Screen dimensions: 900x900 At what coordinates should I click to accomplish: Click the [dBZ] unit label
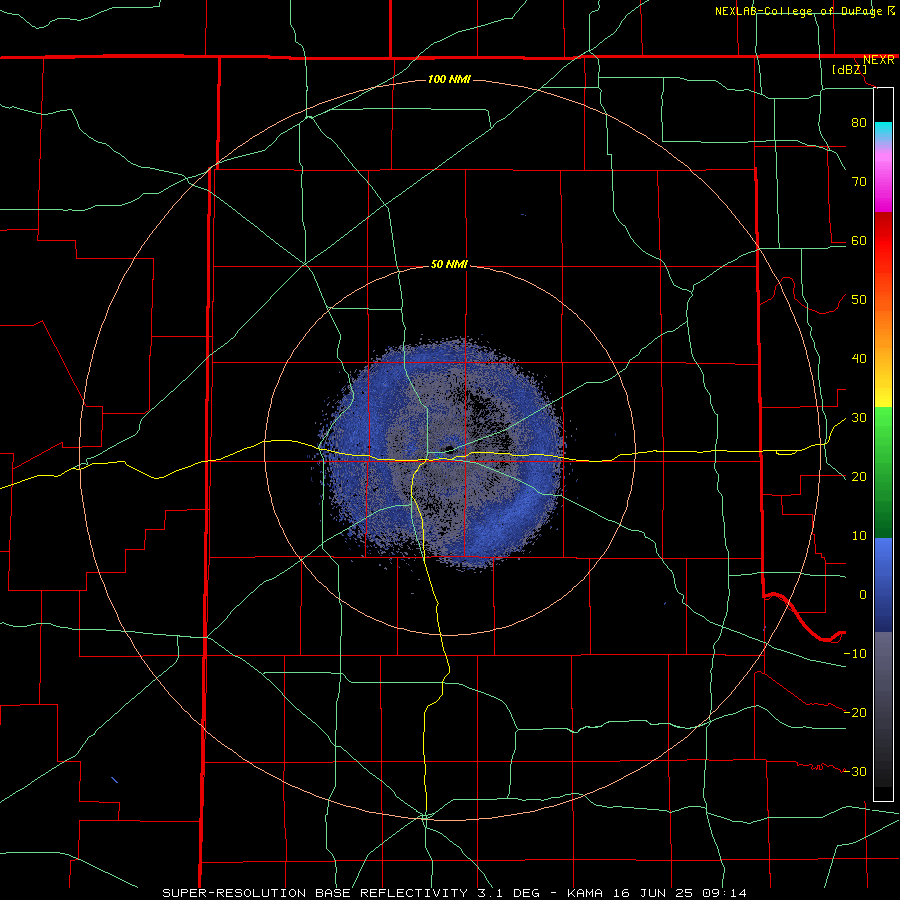[849, 70]
